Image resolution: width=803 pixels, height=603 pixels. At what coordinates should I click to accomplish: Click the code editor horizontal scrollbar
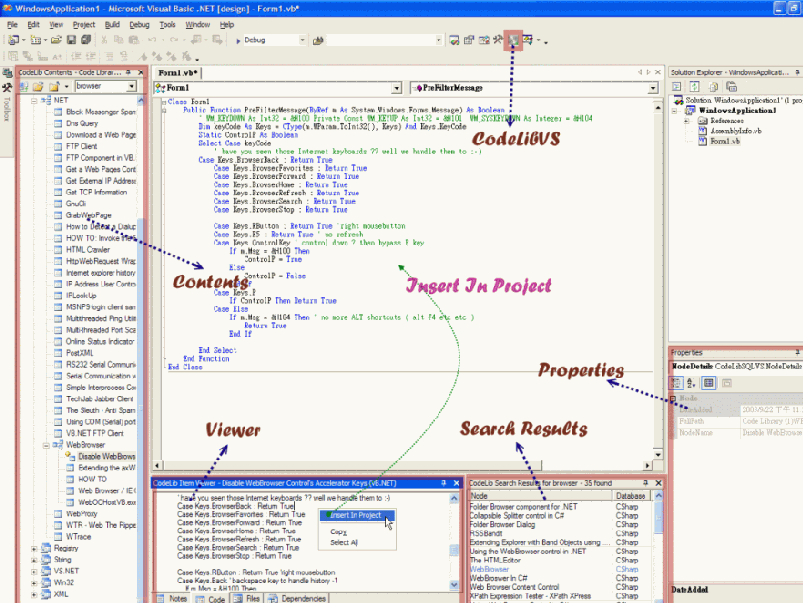point(403,465)
